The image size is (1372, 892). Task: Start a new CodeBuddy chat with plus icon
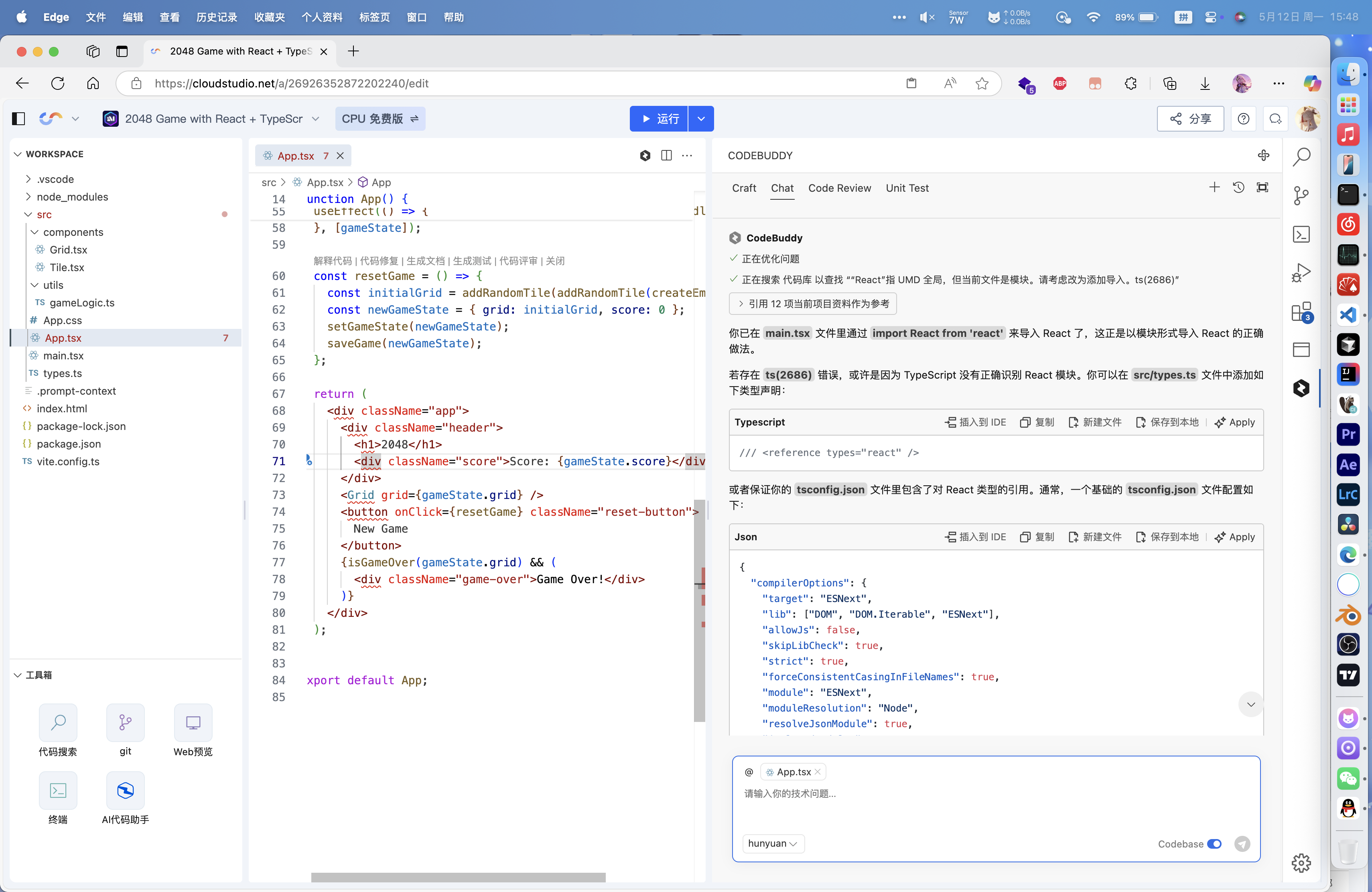pyautogui.click(x=1214, y=188)
